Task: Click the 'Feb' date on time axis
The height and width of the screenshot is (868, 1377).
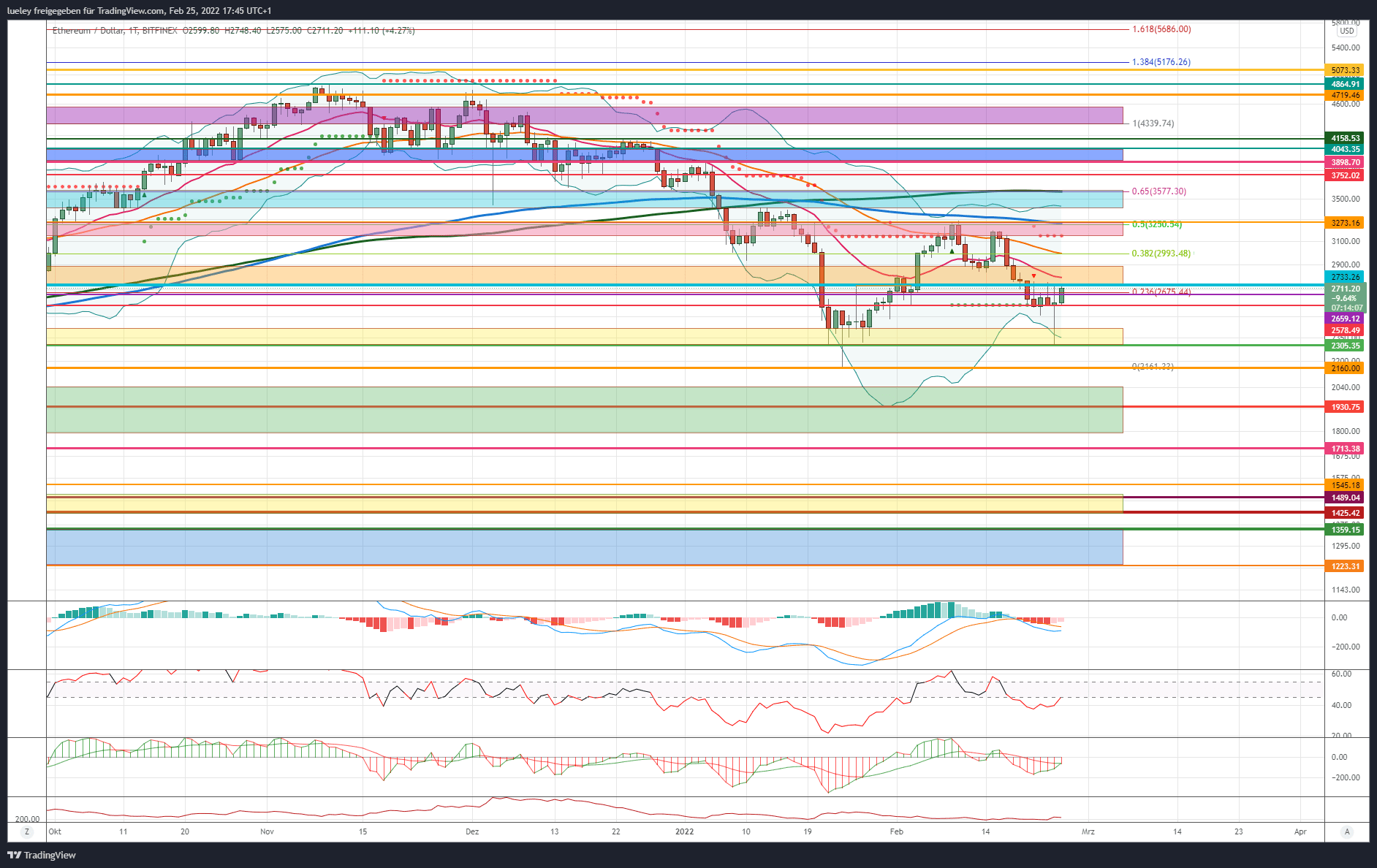Action: tap(897, 831)
